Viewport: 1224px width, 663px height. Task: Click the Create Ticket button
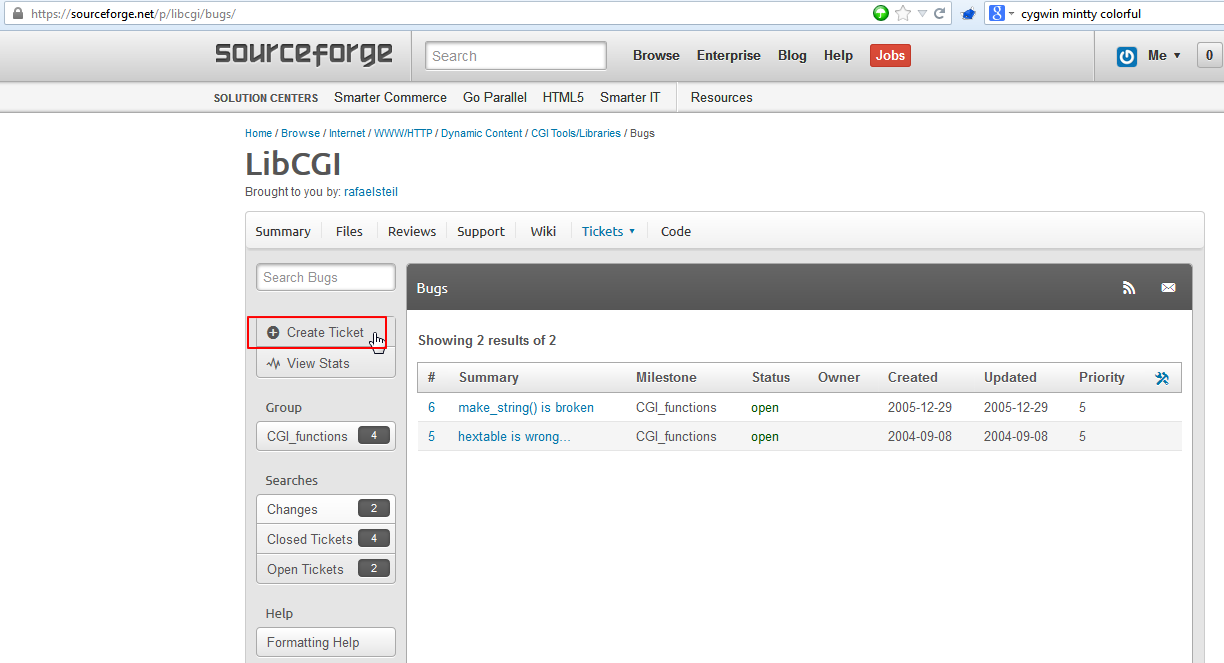coord(326,332)
